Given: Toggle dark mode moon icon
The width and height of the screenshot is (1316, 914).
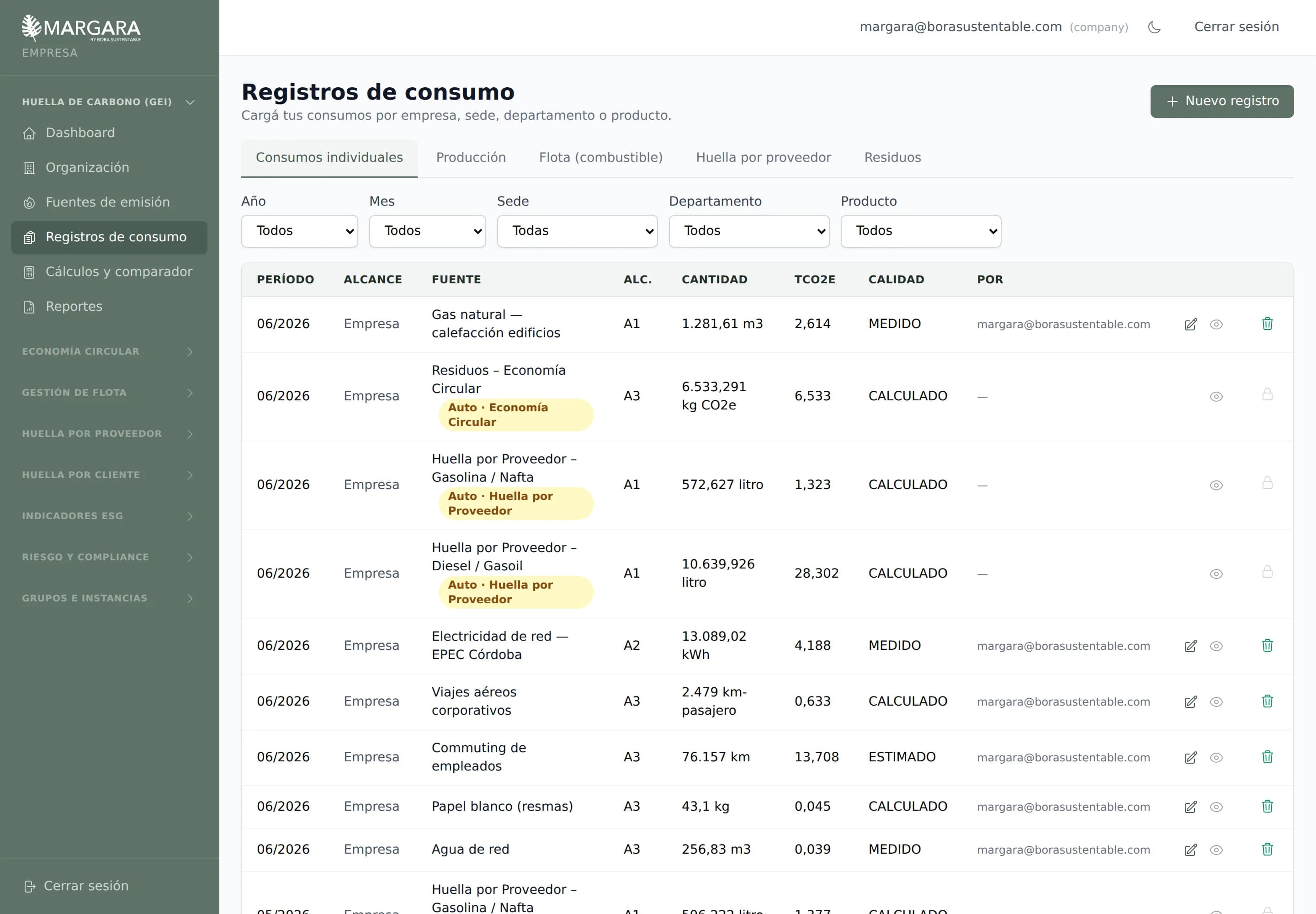Looking at the screenshot, I should click(1154, 27).
